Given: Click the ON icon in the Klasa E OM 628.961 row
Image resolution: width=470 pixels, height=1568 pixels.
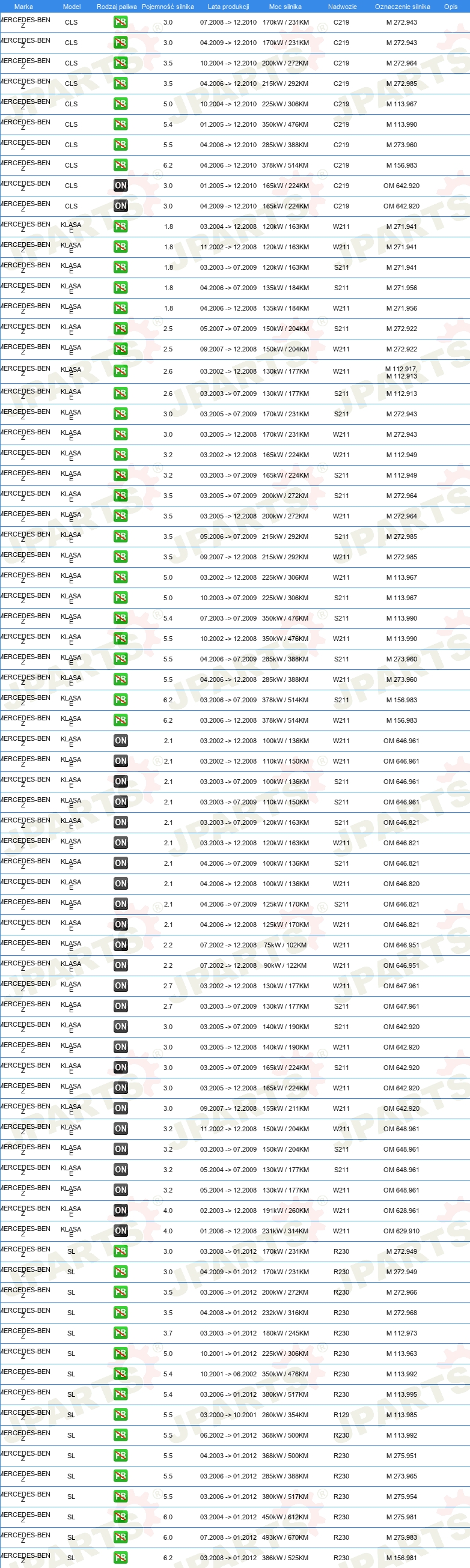Looking at the screenshot, I should [x=121, y=1211].
